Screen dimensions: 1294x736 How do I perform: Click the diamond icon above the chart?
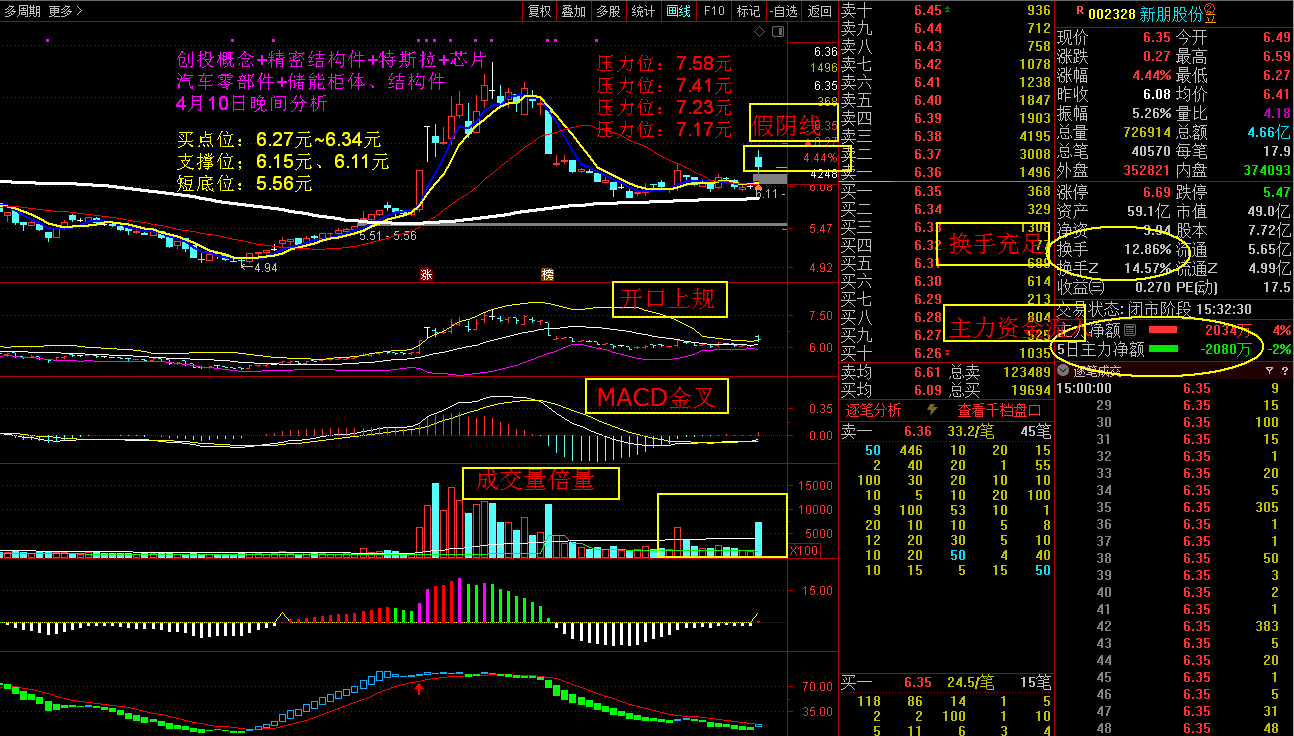pyautogui.click(x=759, y=32)
